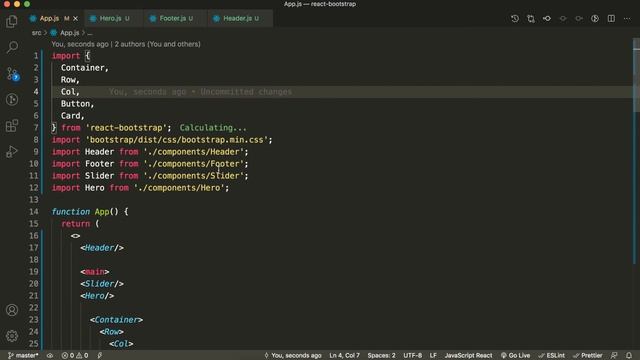This screenshot has width=640, height=360.
Task: Click 'Calculating...' import cost hint
Action: pyautogui.click(x=213, y=128)
